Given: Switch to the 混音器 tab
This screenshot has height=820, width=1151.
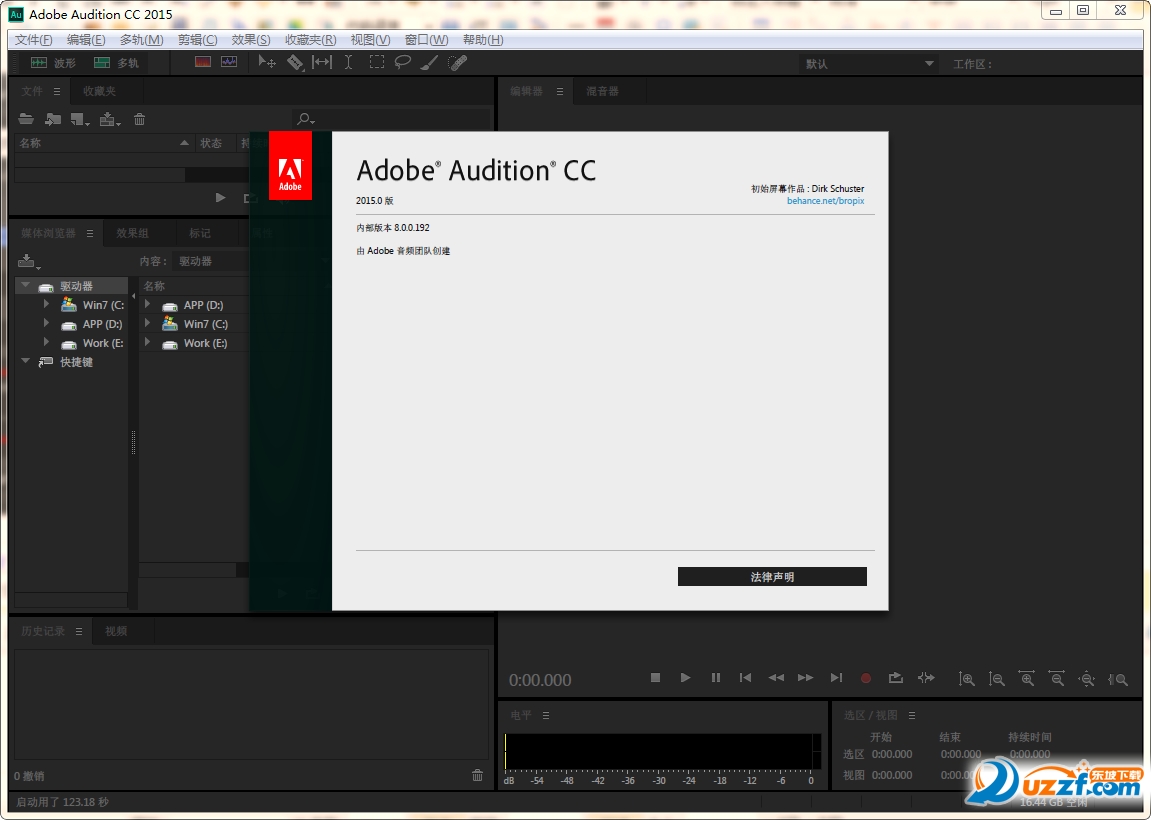Looking at the screenshot, I should point(603,91).
